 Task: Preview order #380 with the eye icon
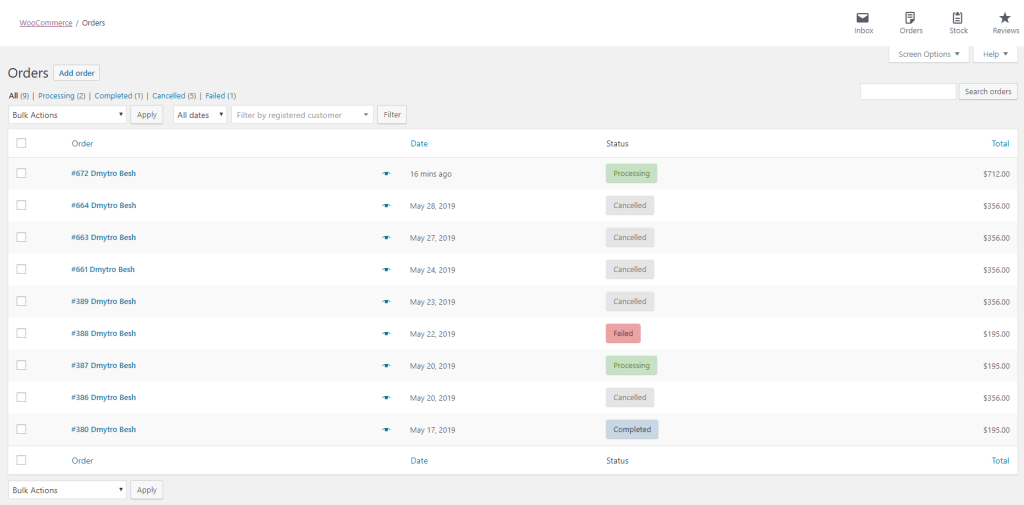point(386,430)
